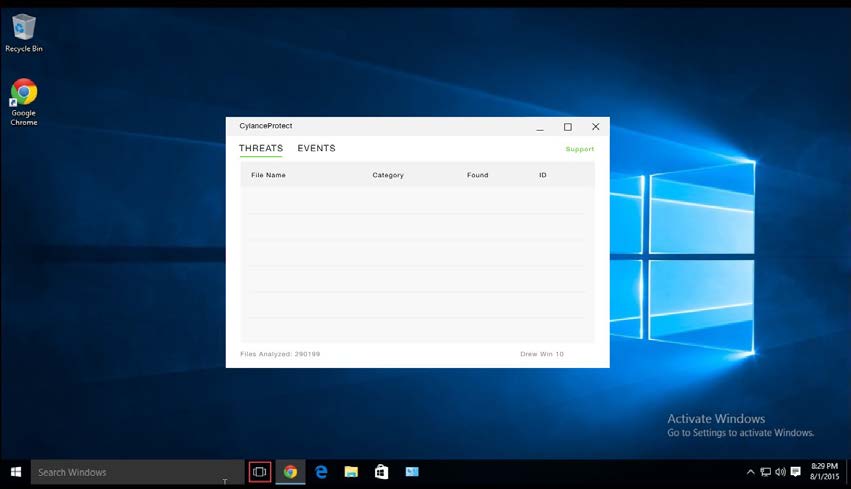Screen dimensions: 851x489
Task: Open network status tray icon
Action: tap(765, 472)
